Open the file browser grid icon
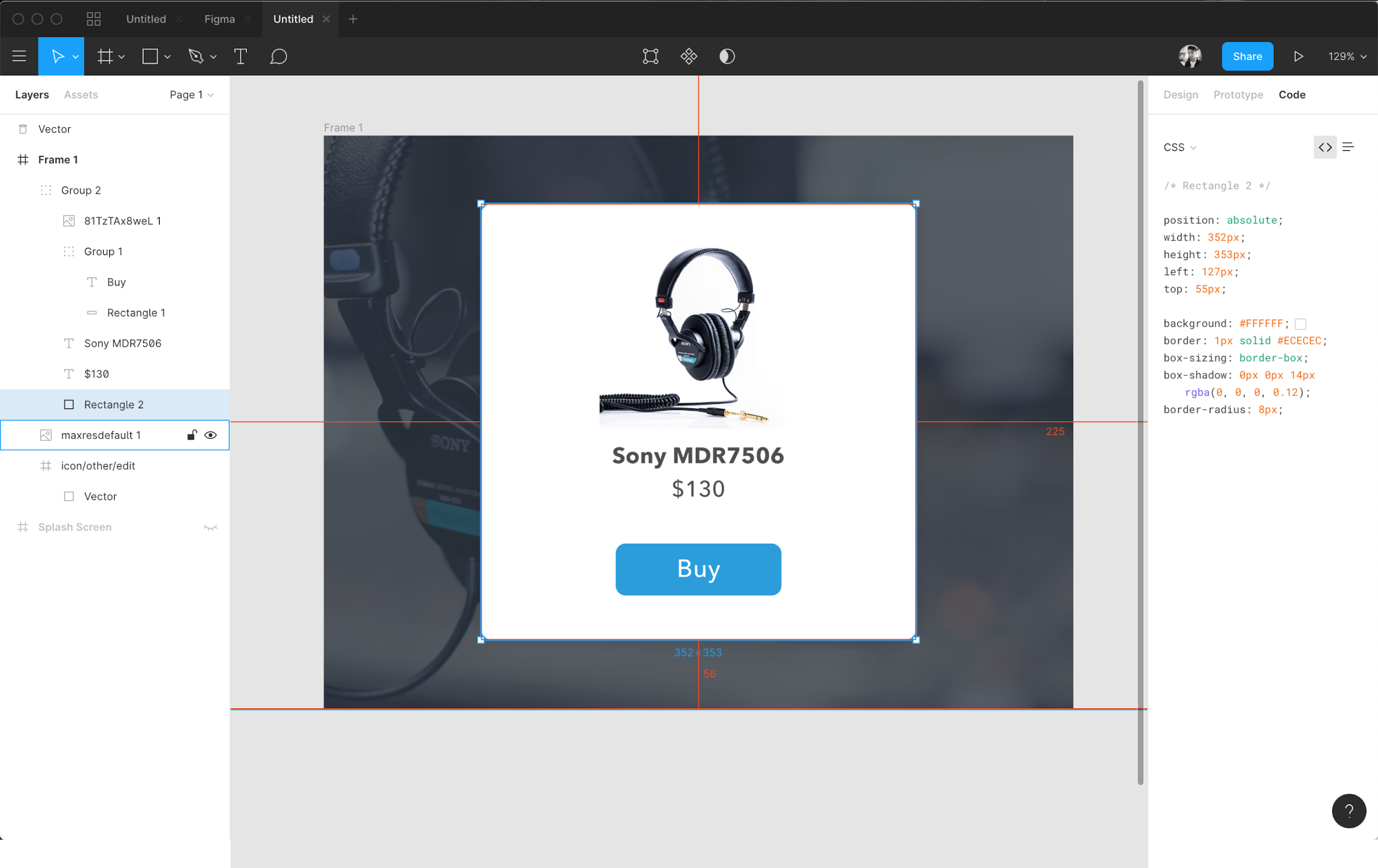 click(x=94, y=19)
